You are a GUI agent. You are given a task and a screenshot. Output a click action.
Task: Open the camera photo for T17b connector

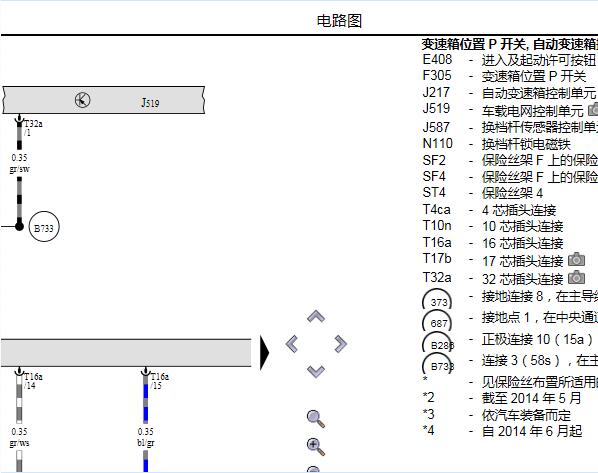tap(576, 259)
